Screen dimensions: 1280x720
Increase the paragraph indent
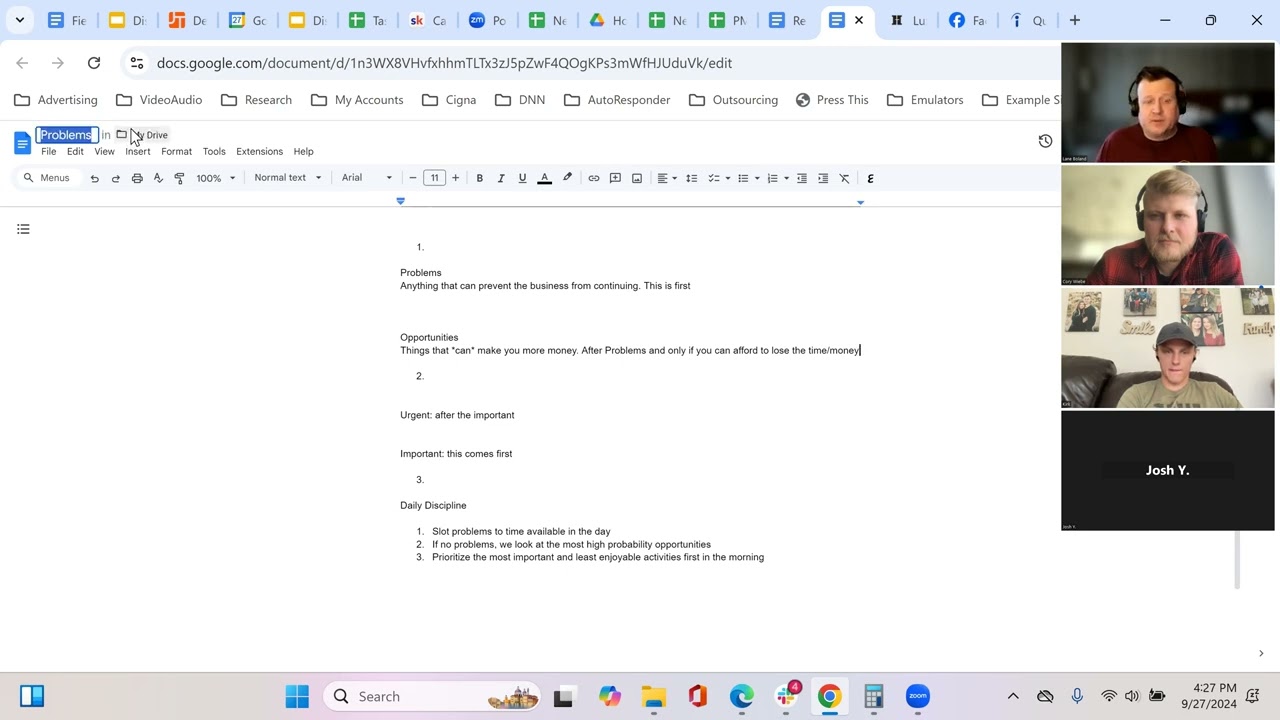(823, 178)
